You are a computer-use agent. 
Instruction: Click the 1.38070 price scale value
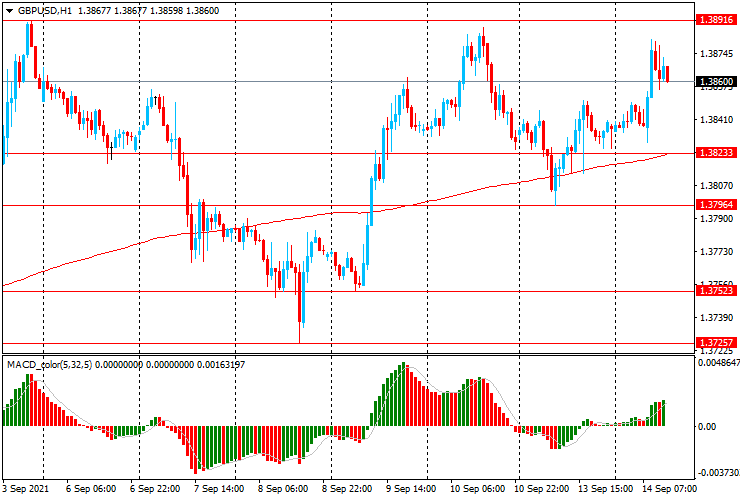717,186
